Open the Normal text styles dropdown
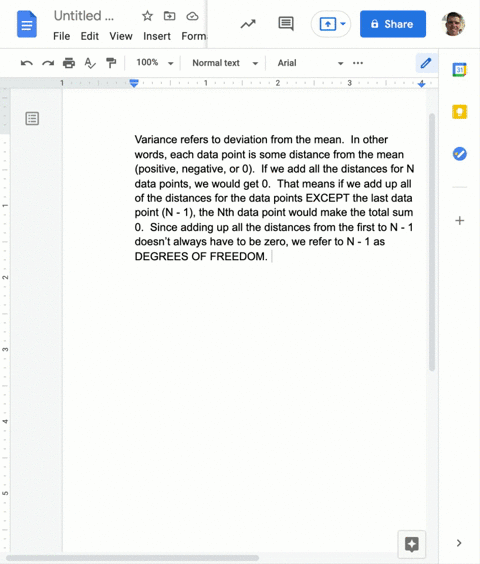This screenshot has width=480, height=564. point(225,63)
